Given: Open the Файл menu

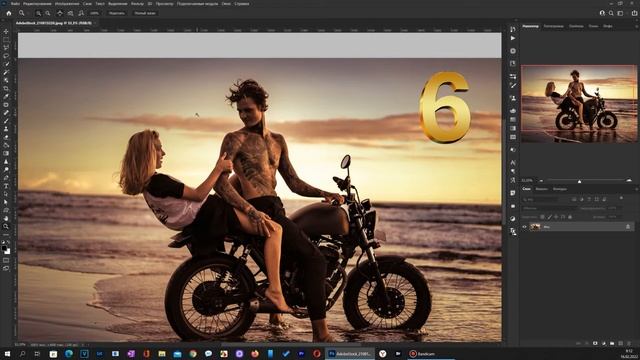Looking at the screenshot, I should click(x=15, y=4).
